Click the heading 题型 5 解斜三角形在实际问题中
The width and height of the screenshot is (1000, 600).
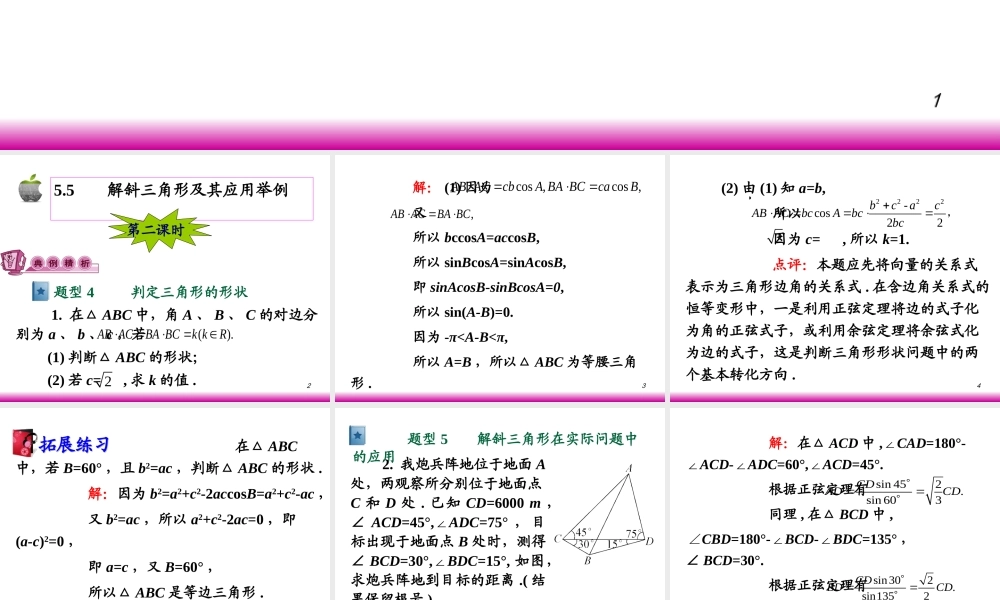click(522, 439)
